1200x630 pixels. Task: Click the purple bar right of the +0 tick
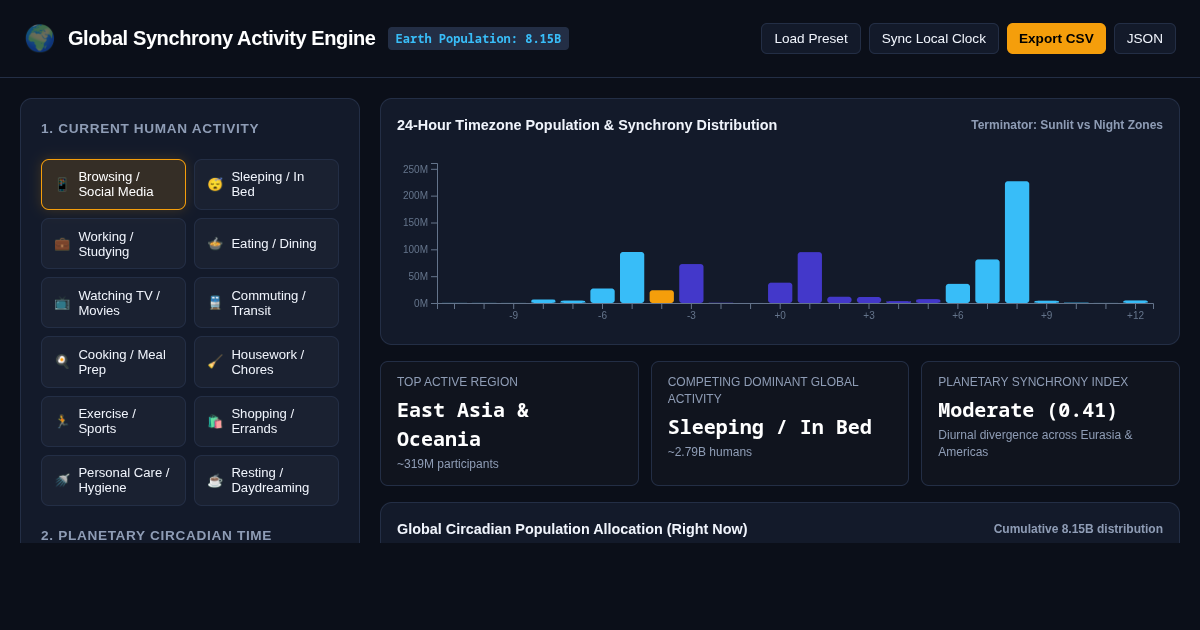pyautogui.click(x=810, y=278)
